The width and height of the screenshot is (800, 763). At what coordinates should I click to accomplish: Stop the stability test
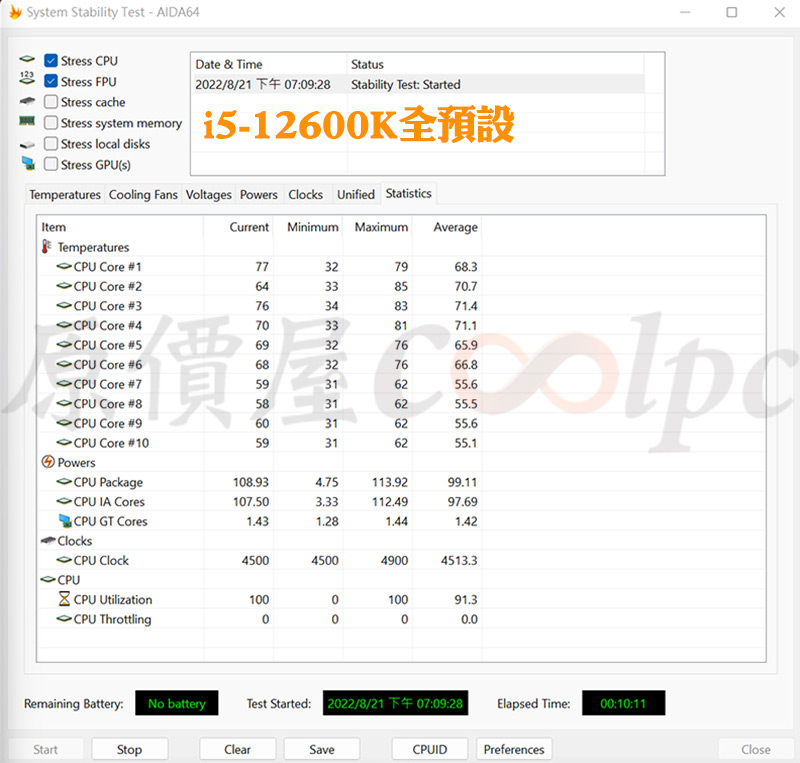click(130, 749)
